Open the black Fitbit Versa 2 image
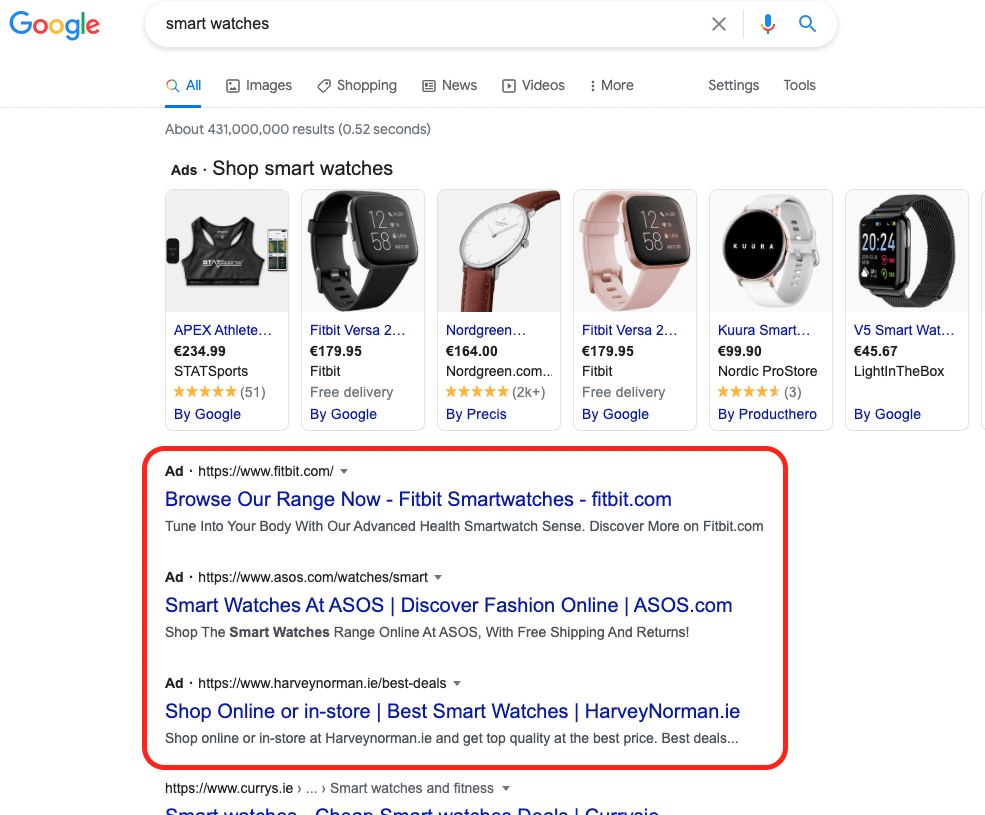Screen dimensions: 985x815 (363, 251)
